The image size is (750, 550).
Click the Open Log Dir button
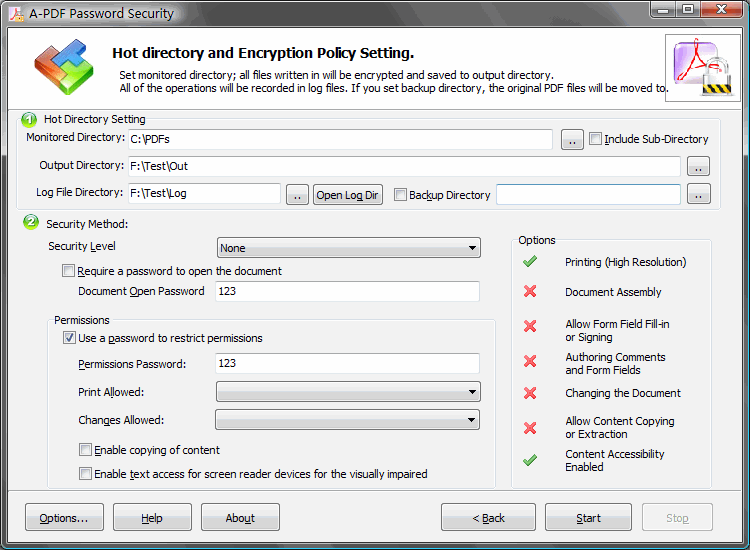point(348,195)
